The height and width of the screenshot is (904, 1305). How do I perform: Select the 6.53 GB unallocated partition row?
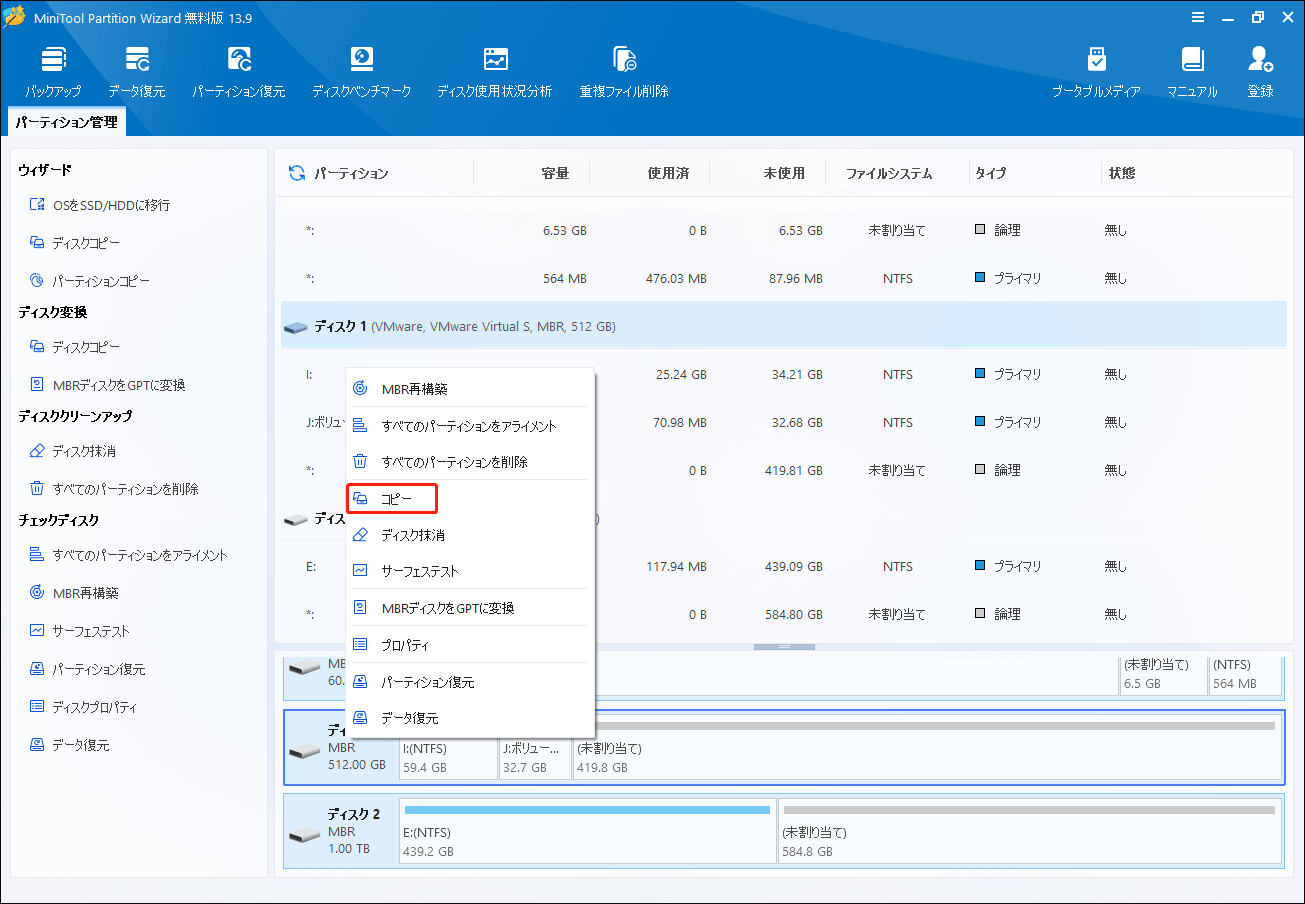[x=783, y=230]
